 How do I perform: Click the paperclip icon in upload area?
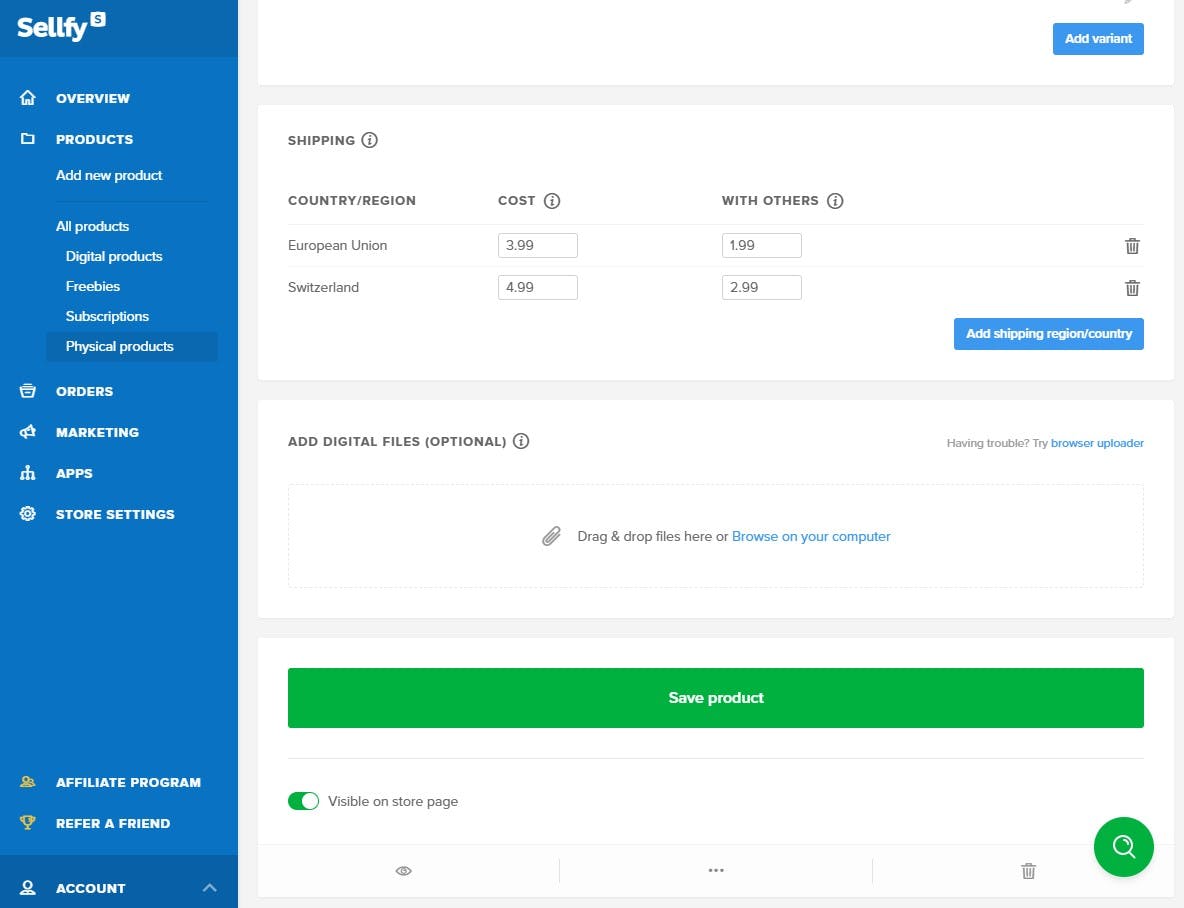550,536
